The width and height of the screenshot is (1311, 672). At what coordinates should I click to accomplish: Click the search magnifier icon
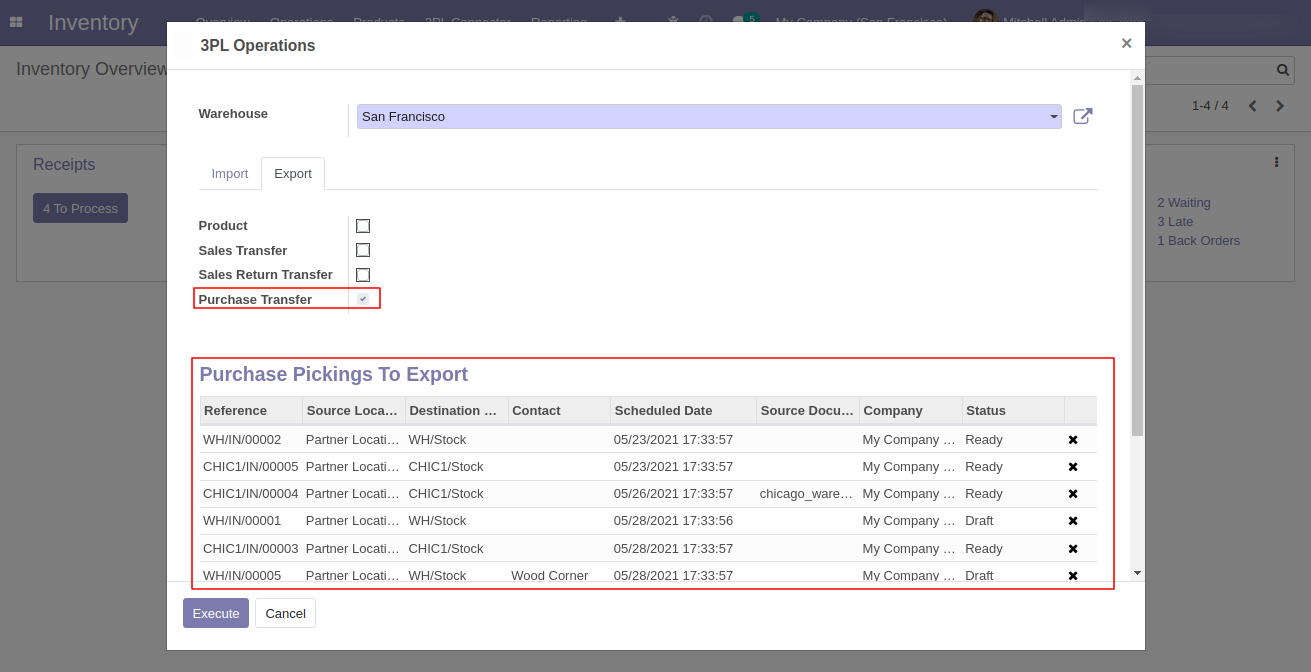pos(1283,70)
